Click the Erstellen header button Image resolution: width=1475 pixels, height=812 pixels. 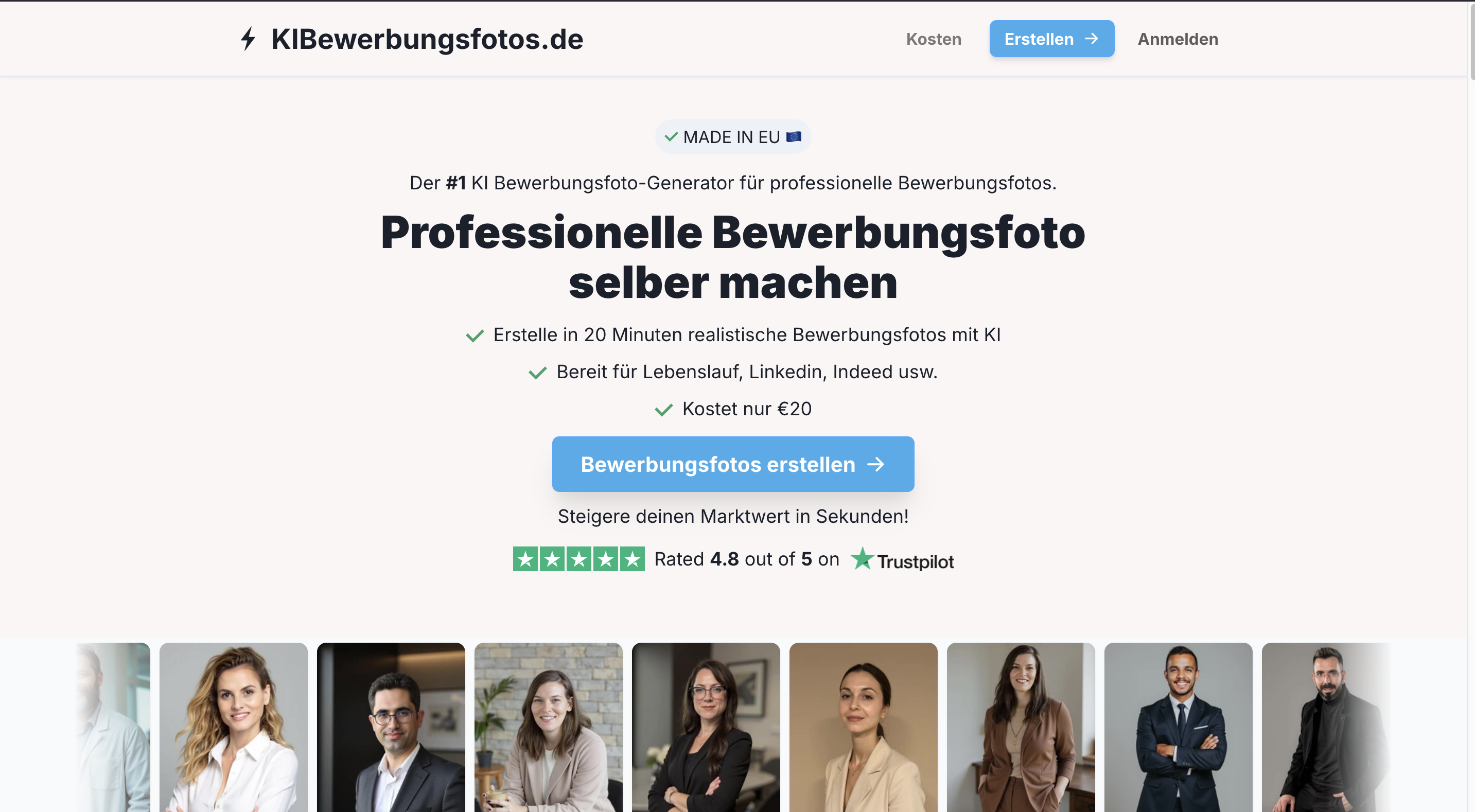[1051, 39]
